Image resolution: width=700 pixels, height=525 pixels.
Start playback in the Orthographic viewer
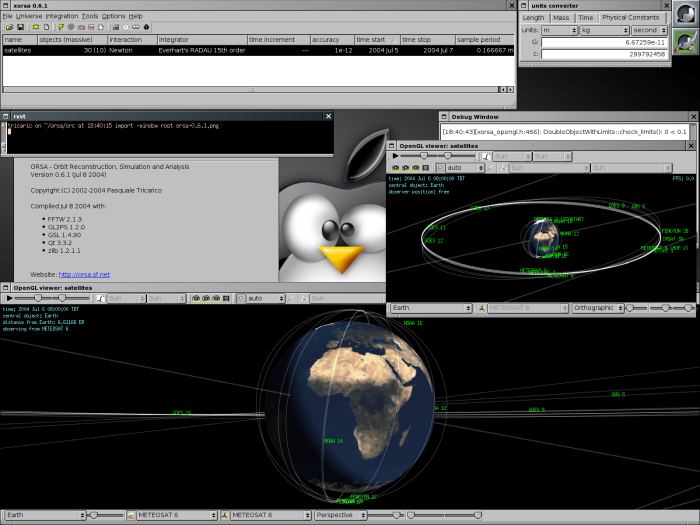(x=395, y=156)
